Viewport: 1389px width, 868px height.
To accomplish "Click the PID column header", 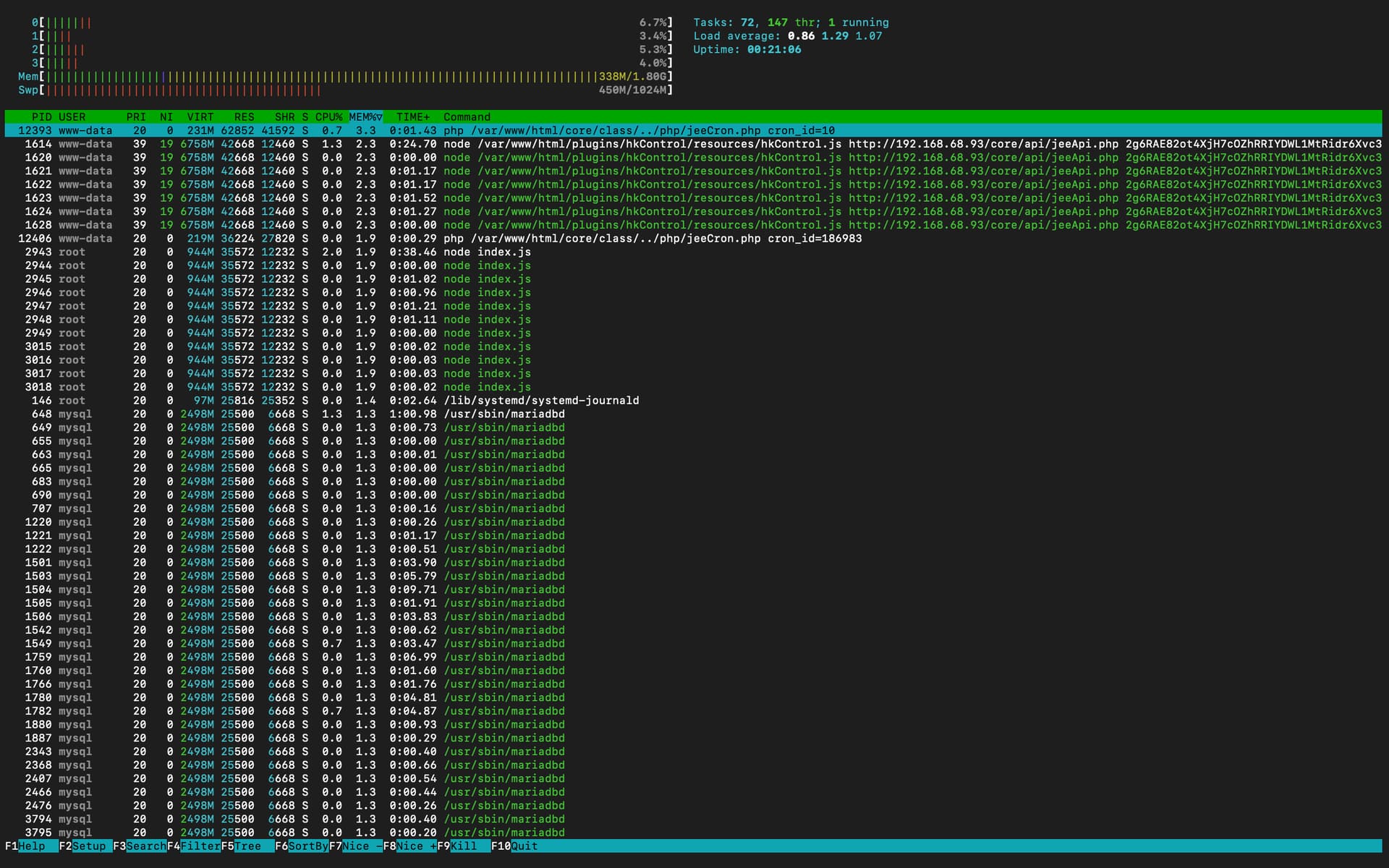I will point(41,117).
